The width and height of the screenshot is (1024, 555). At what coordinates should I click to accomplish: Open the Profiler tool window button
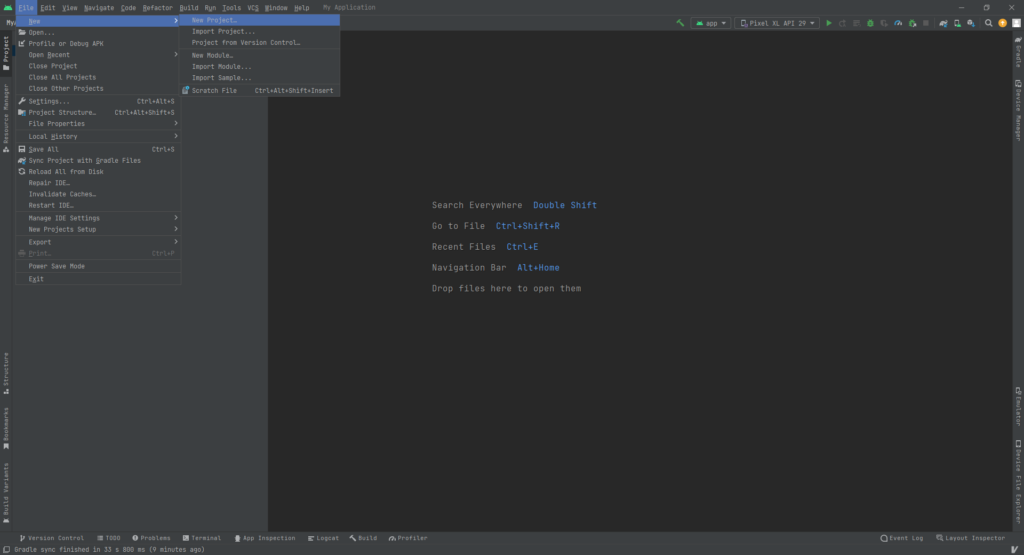pyautogui.click(x=408, y=538)
